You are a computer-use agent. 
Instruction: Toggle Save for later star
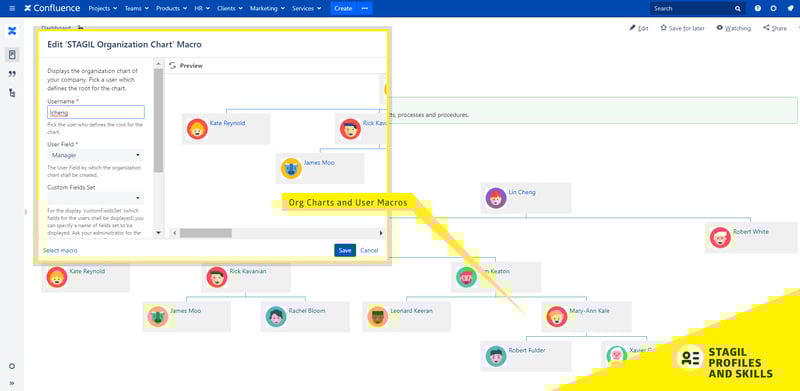click(x=682, y=28)
